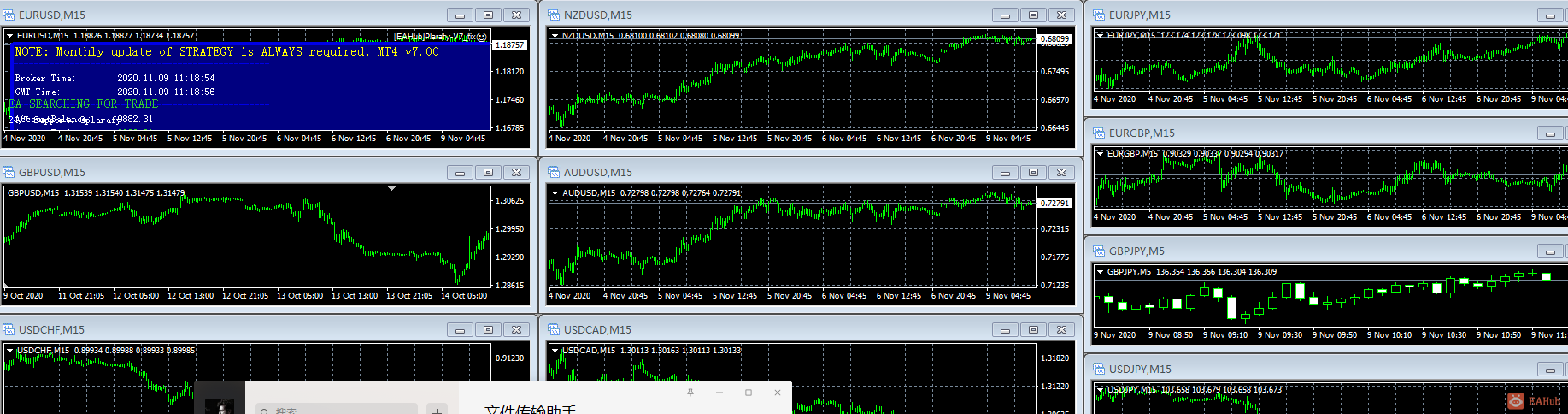Close the chat window

pos(778,393)
